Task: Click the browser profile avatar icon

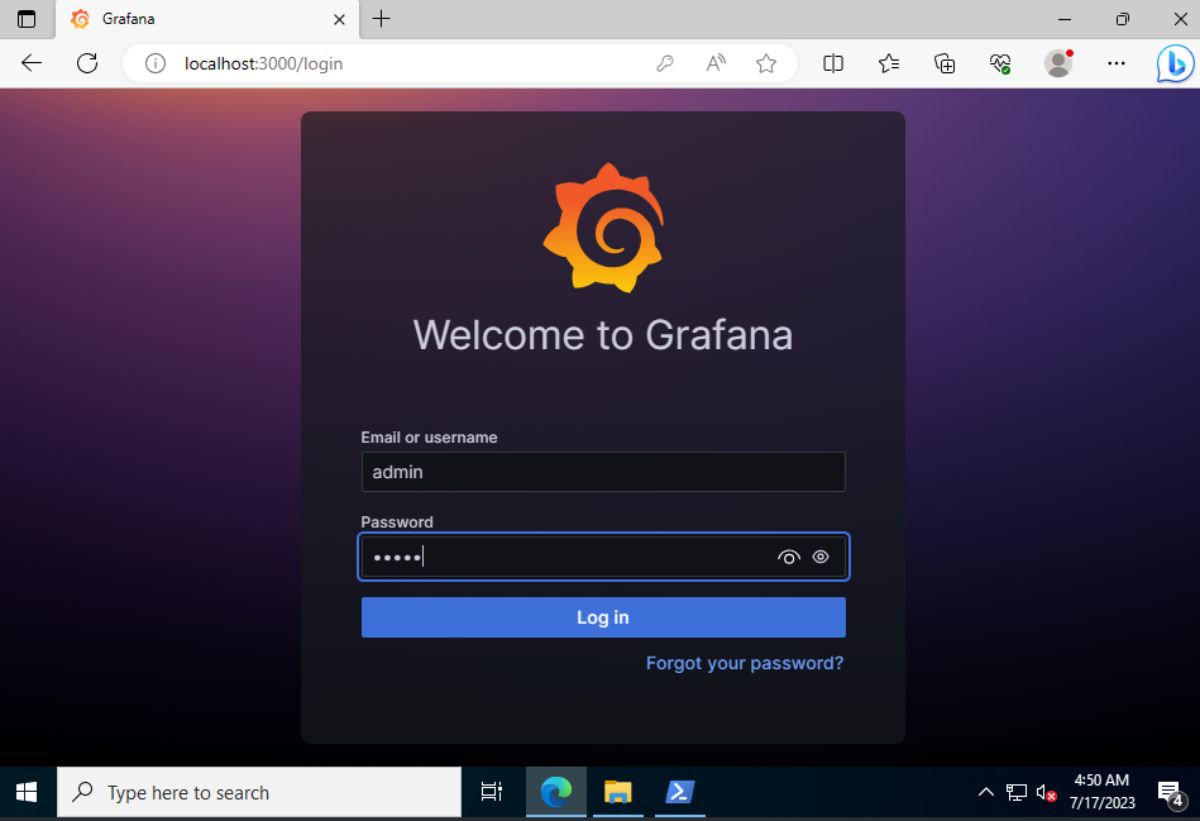Action: pos(1058,63)
